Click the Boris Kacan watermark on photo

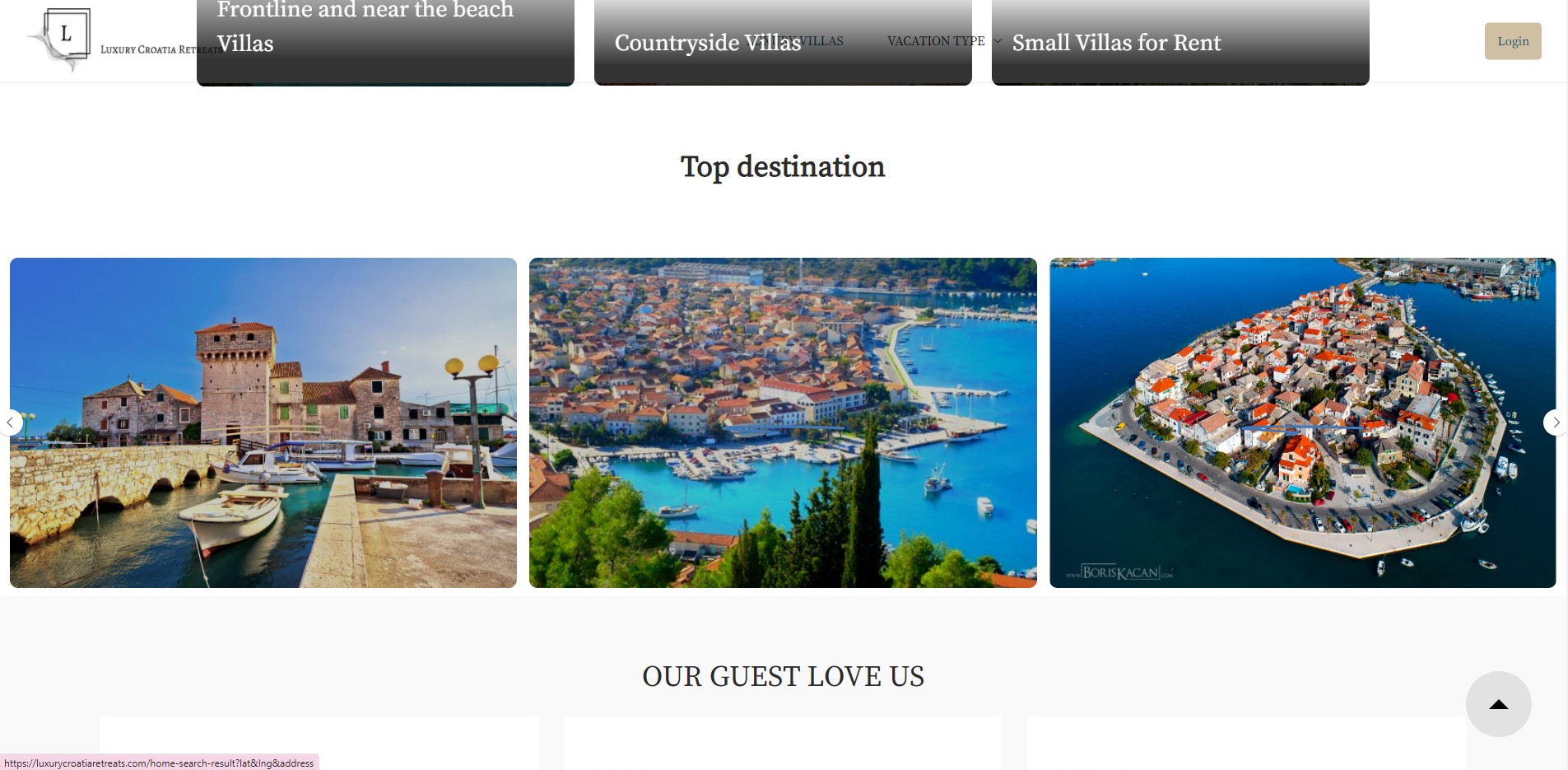coord(1120,572)
